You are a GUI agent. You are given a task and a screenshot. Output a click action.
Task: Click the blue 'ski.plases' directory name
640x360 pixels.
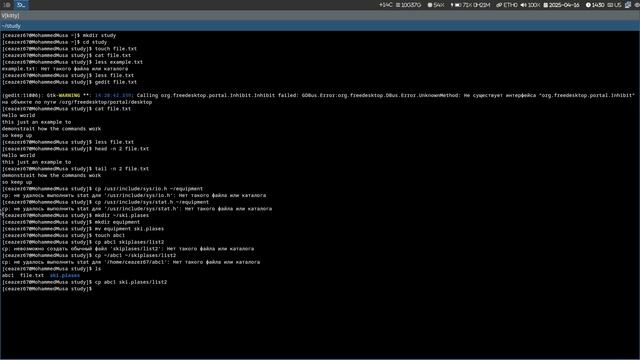point(65,276)
